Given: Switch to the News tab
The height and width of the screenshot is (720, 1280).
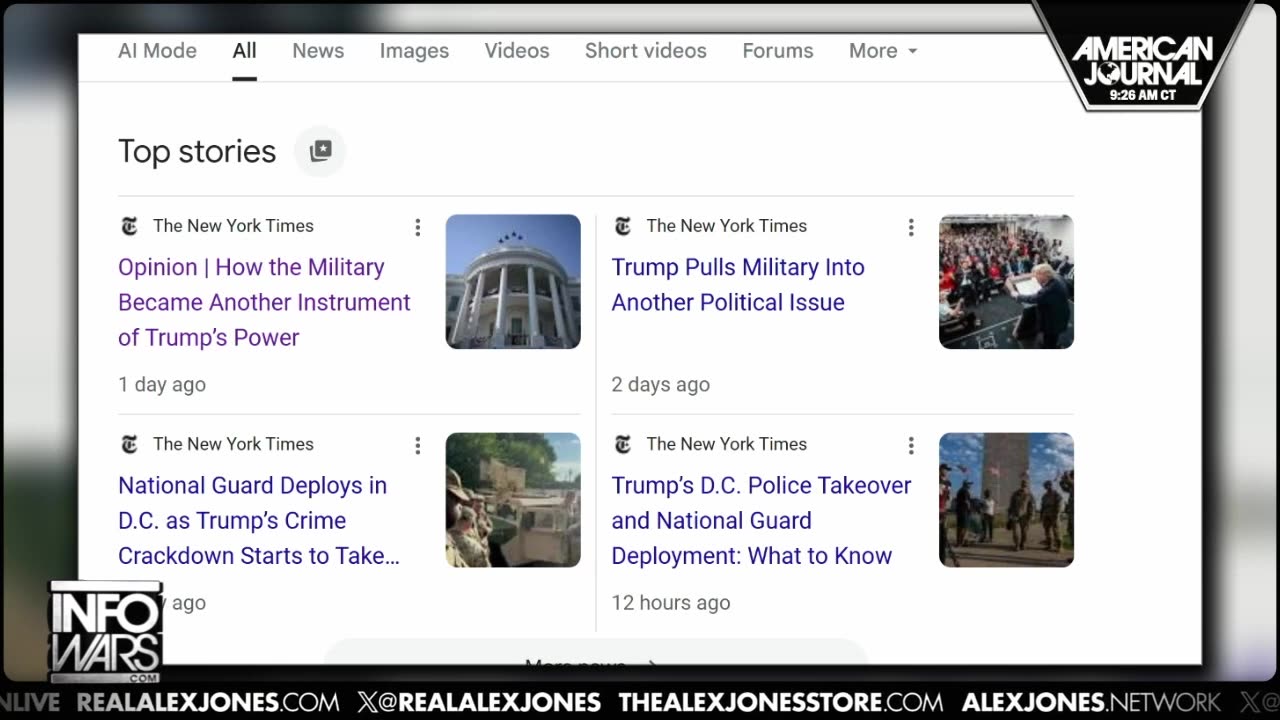Looking at the screenshot, I should [318, 51].
